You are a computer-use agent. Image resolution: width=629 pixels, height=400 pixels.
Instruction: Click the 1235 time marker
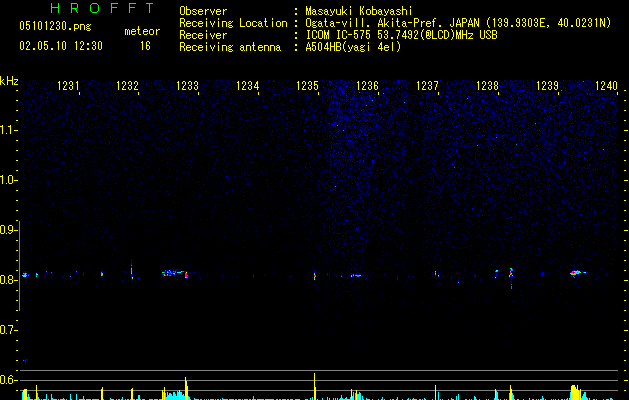click(x=307, y=86)
